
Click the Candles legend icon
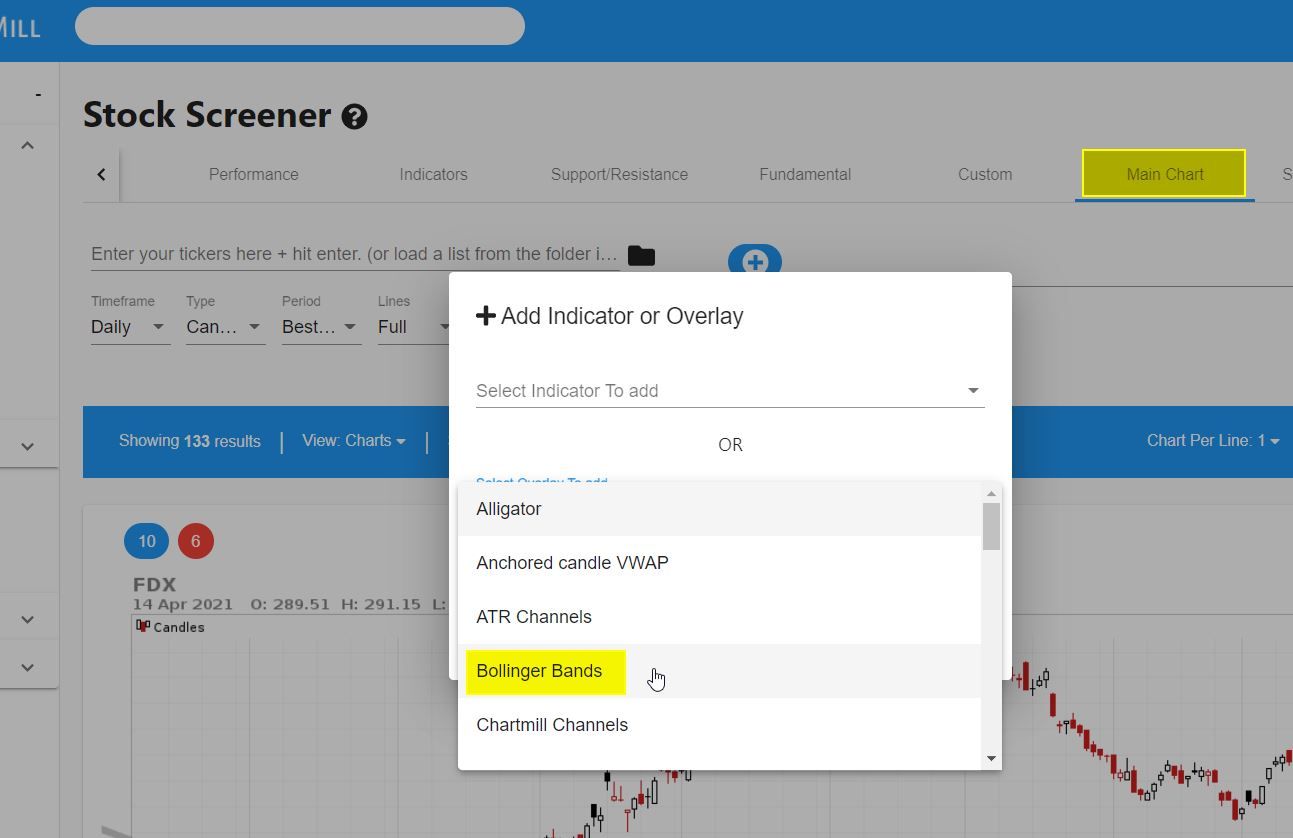tap(143, 626)
